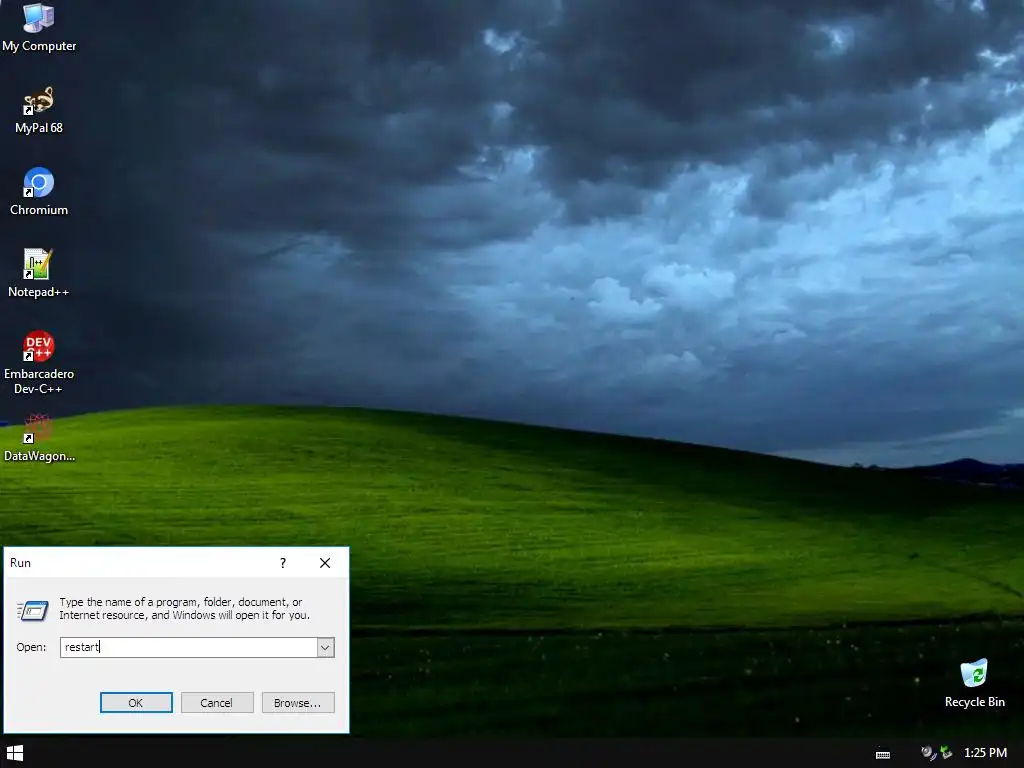Click the Open text input field
The width and height of the screenshot is (1024, 768).
189,647
